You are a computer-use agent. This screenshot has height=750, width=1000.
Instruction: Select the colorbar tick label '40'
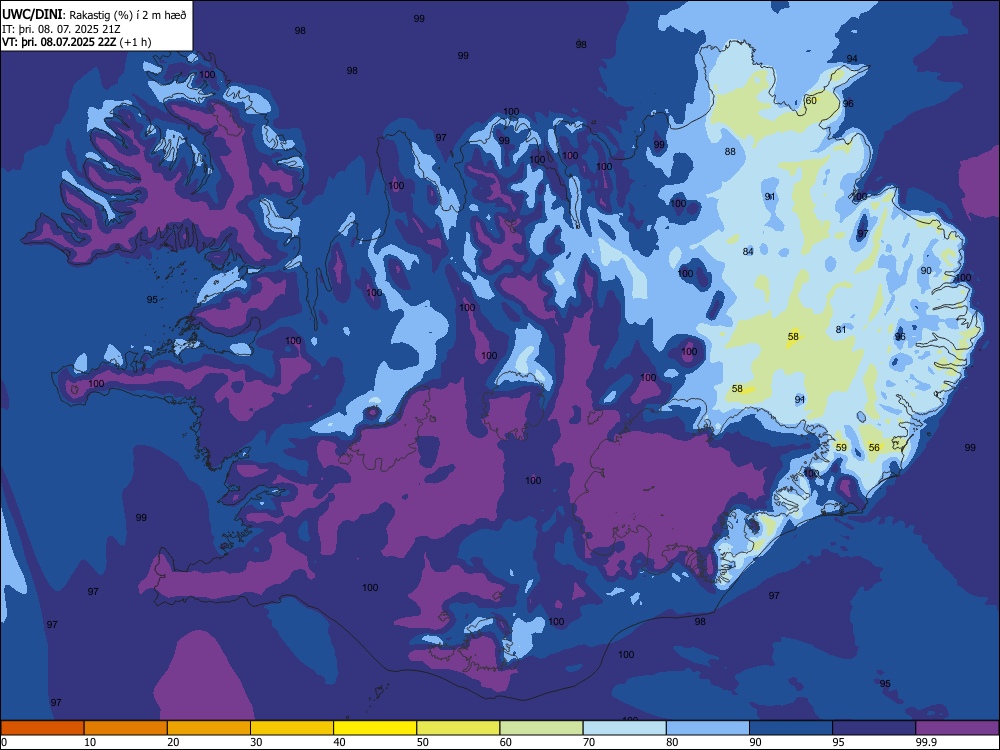(x=339, y=742)
